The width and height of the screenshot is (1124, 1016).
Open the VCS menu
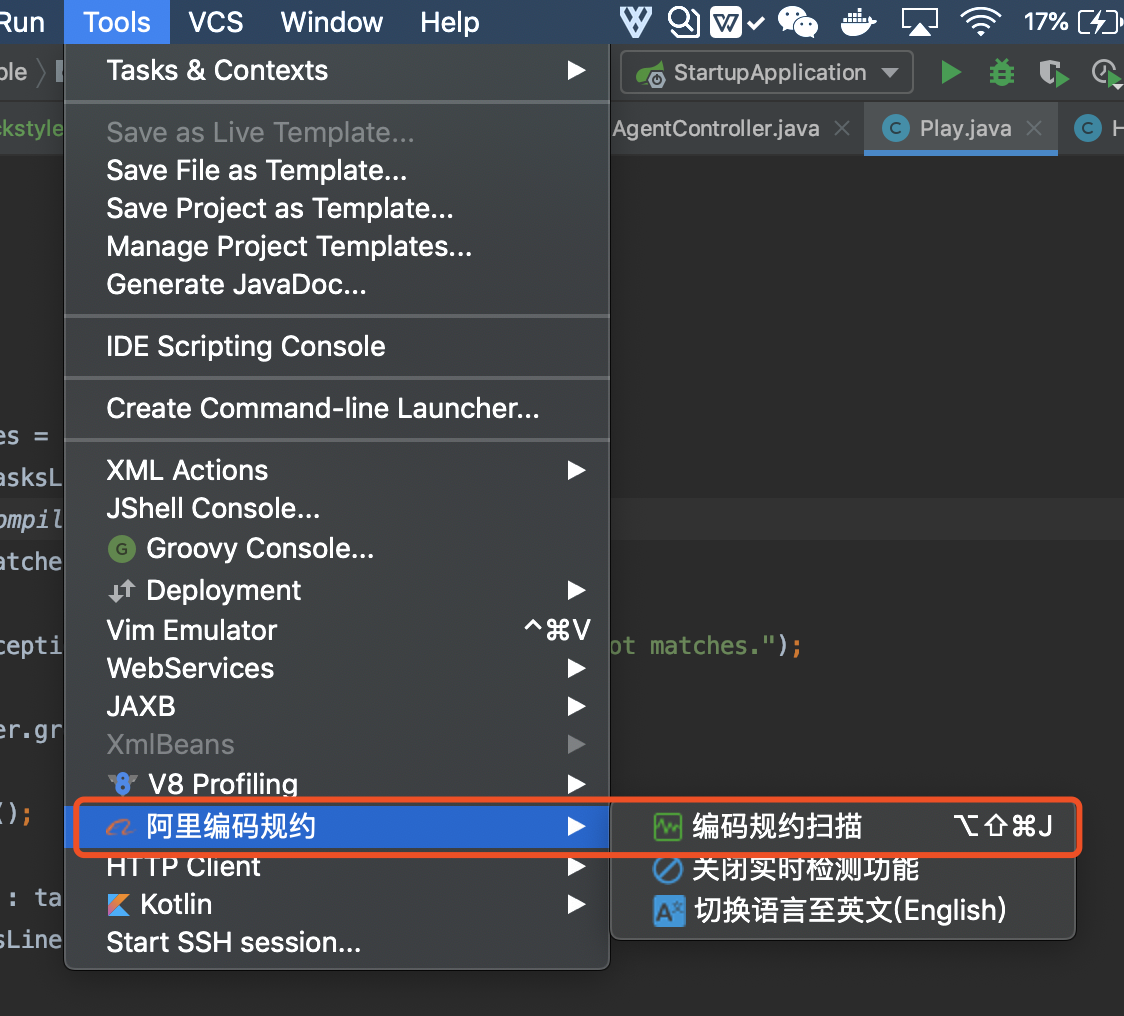click(216, 22)
